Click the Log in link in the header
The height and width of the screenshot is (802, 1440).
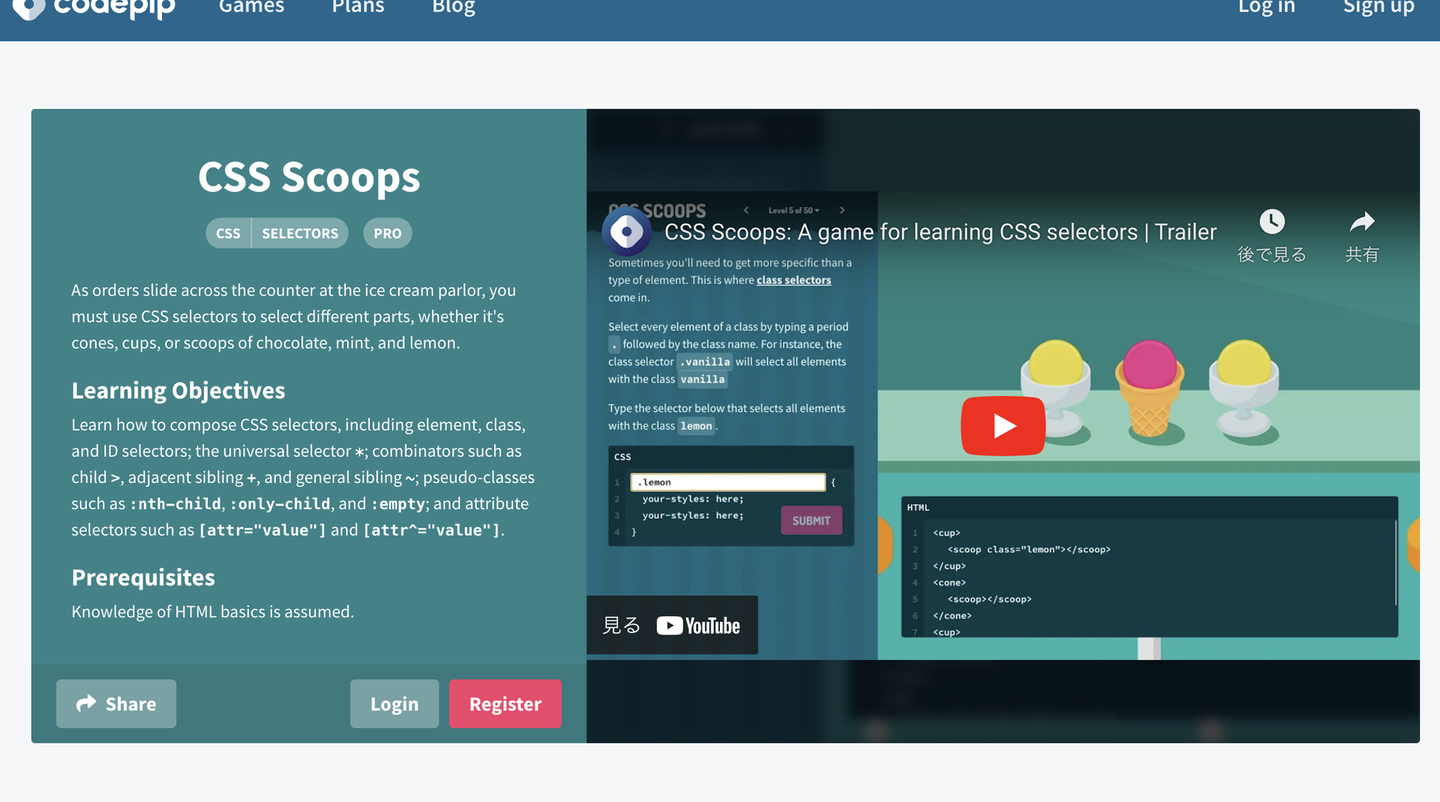(x=1266, y=7)
